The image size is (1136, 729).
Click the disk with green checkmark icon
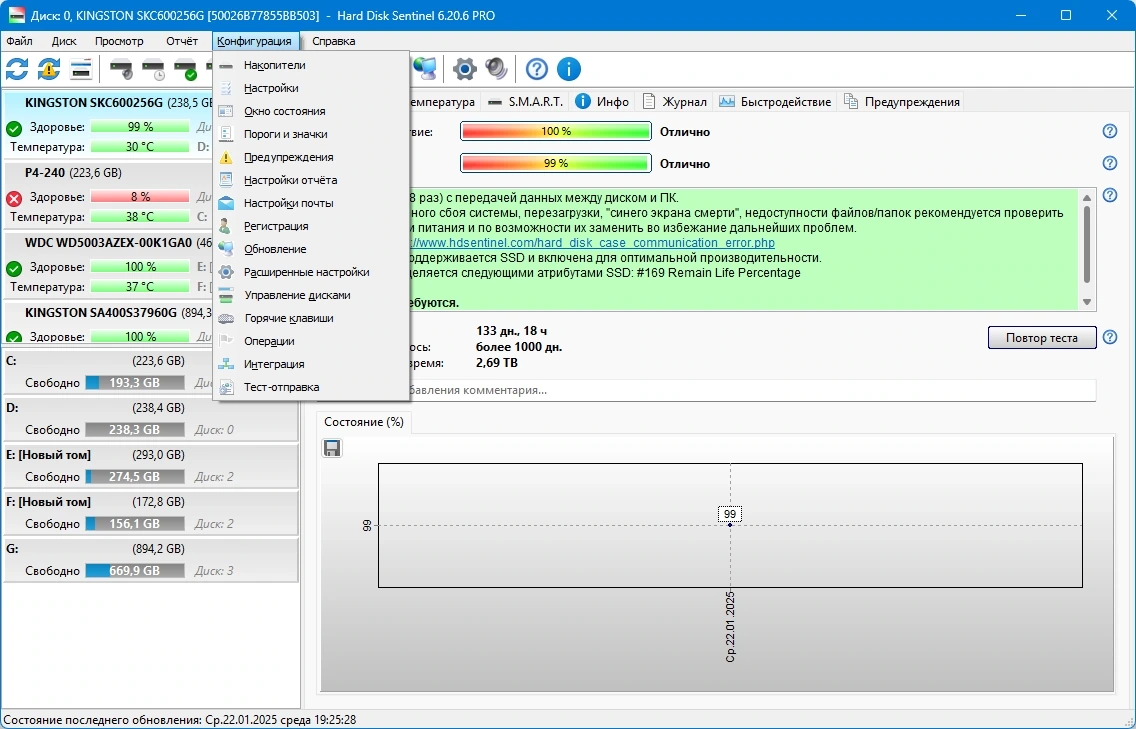click(185, 69)
